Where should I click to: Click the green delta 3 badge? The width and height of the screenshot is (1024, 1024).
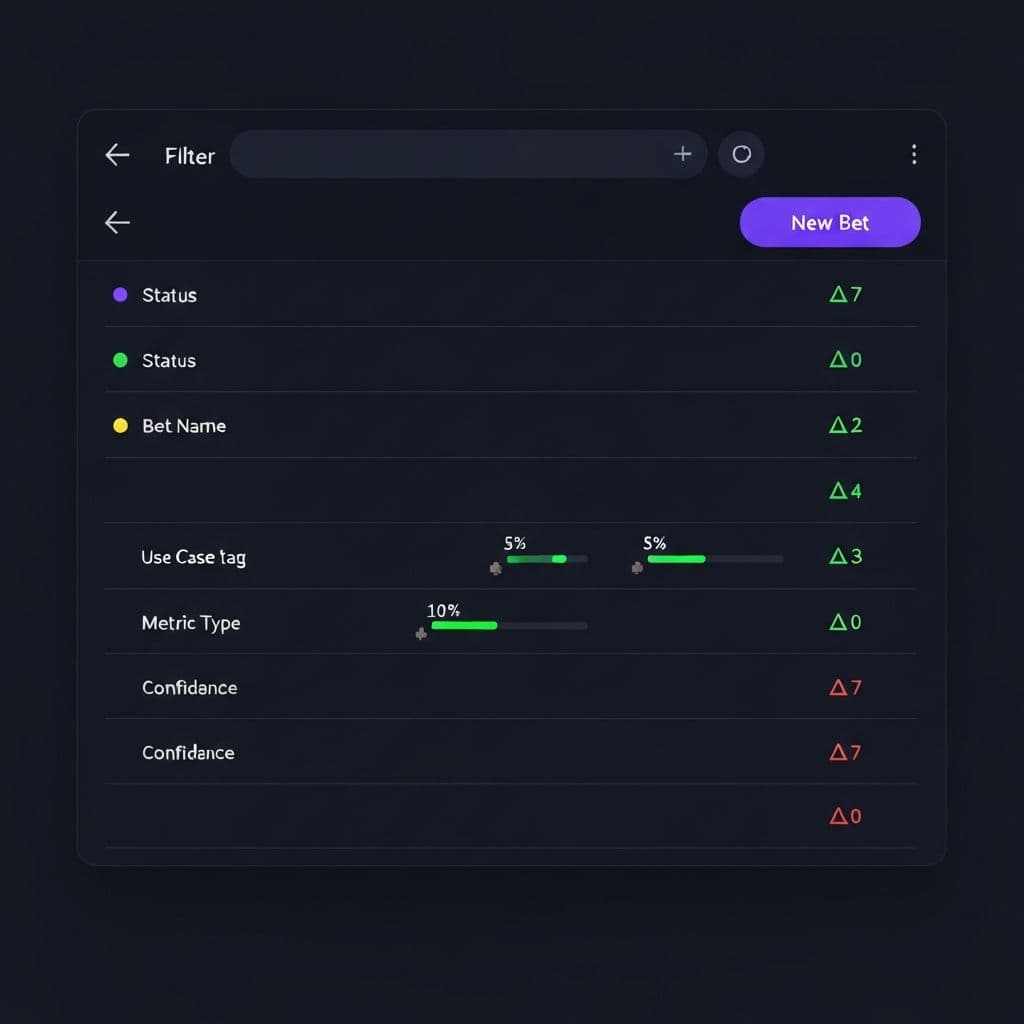[x=845, y=557]
